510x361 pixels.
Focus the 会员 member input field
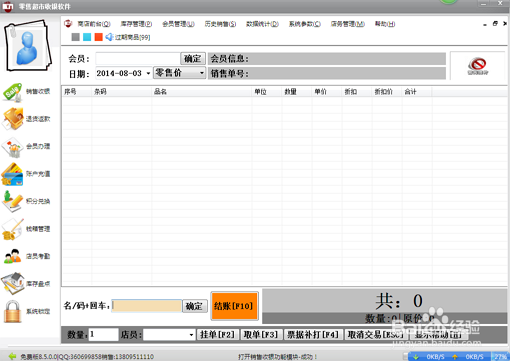[x=138, y=59]
